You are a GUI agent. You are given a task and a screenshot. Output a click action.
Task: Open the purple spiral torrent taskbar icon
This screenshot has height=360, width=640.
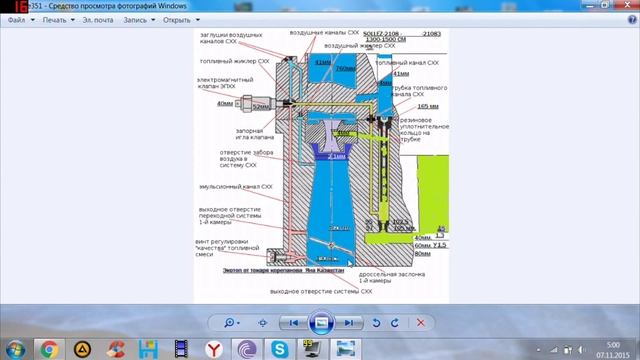click(x=247, y=350)
